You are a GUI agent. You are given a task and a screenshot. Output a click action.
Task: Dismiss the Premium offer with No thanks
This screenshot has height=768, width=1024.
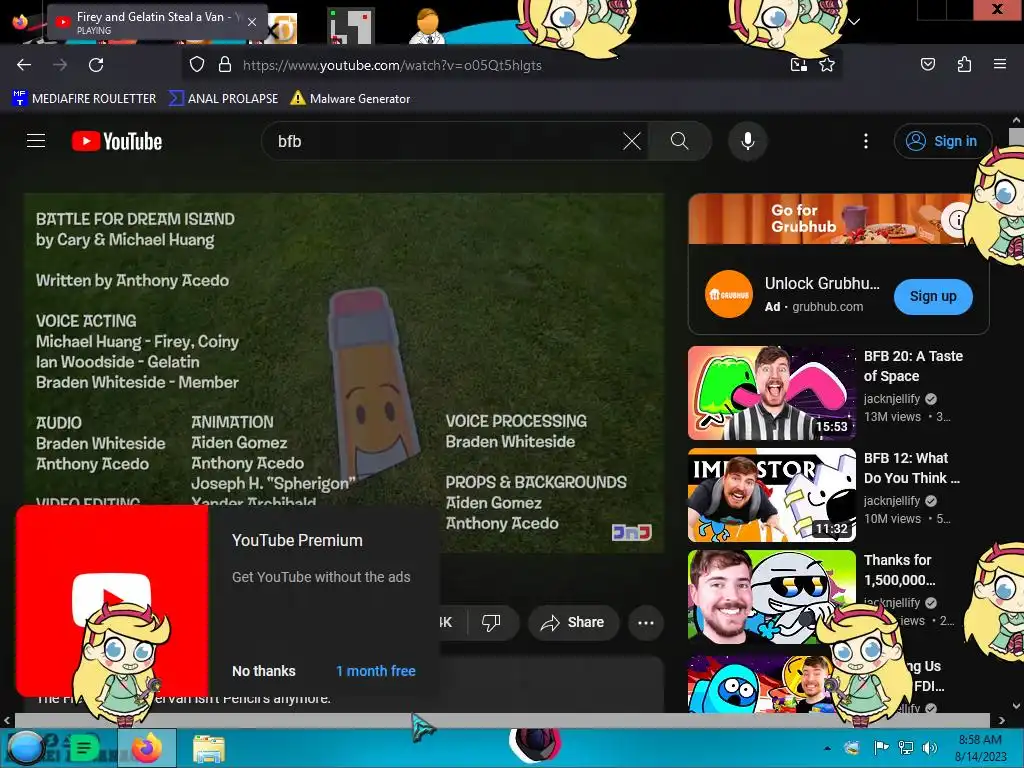(264, 671)
